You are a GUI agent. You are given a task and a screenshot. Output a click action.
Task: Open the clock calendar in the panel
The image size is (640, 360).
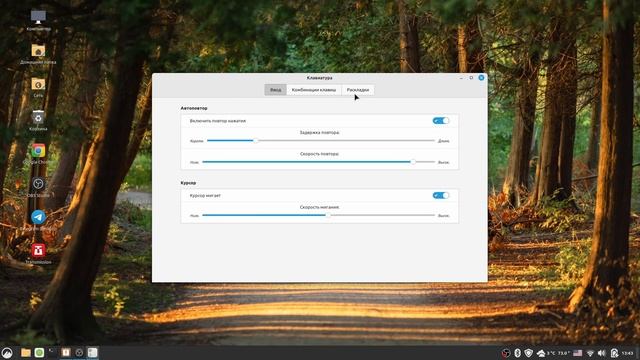coord(628,353)
